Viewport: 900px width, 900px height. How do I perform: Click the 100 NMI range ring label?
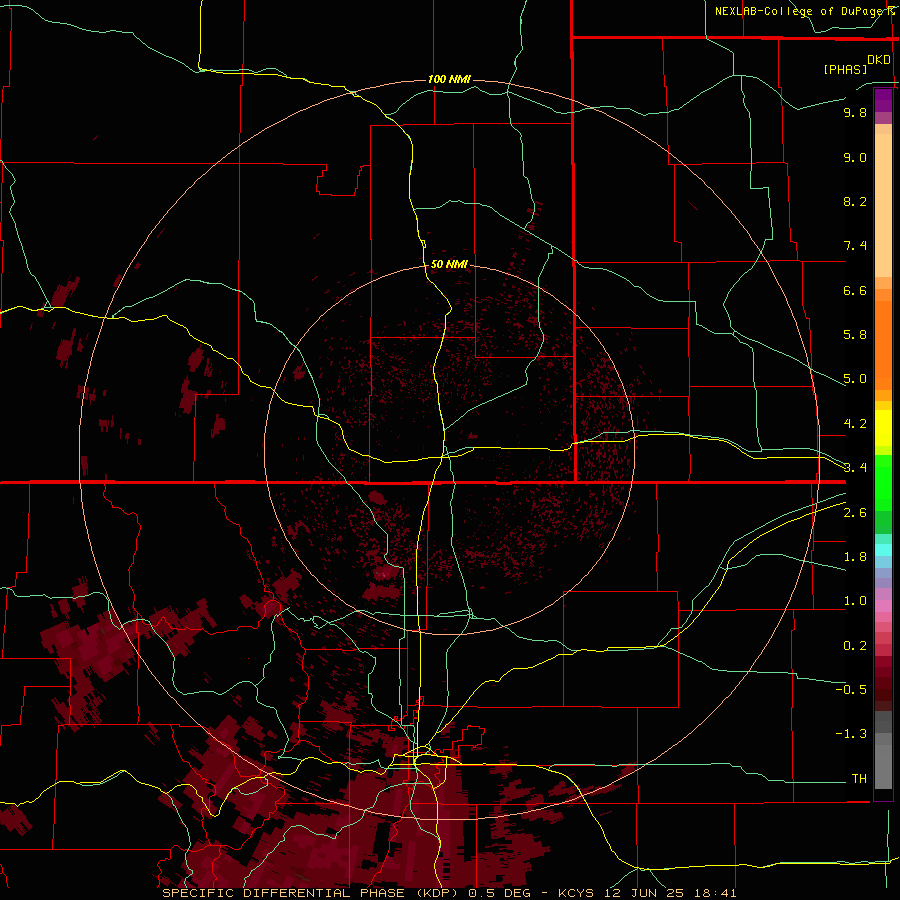449,79
